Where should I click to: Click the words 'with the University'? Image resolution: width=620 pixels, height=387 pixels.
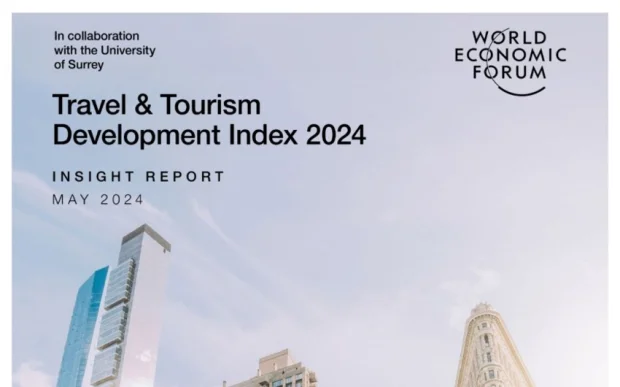pos(105,50)
